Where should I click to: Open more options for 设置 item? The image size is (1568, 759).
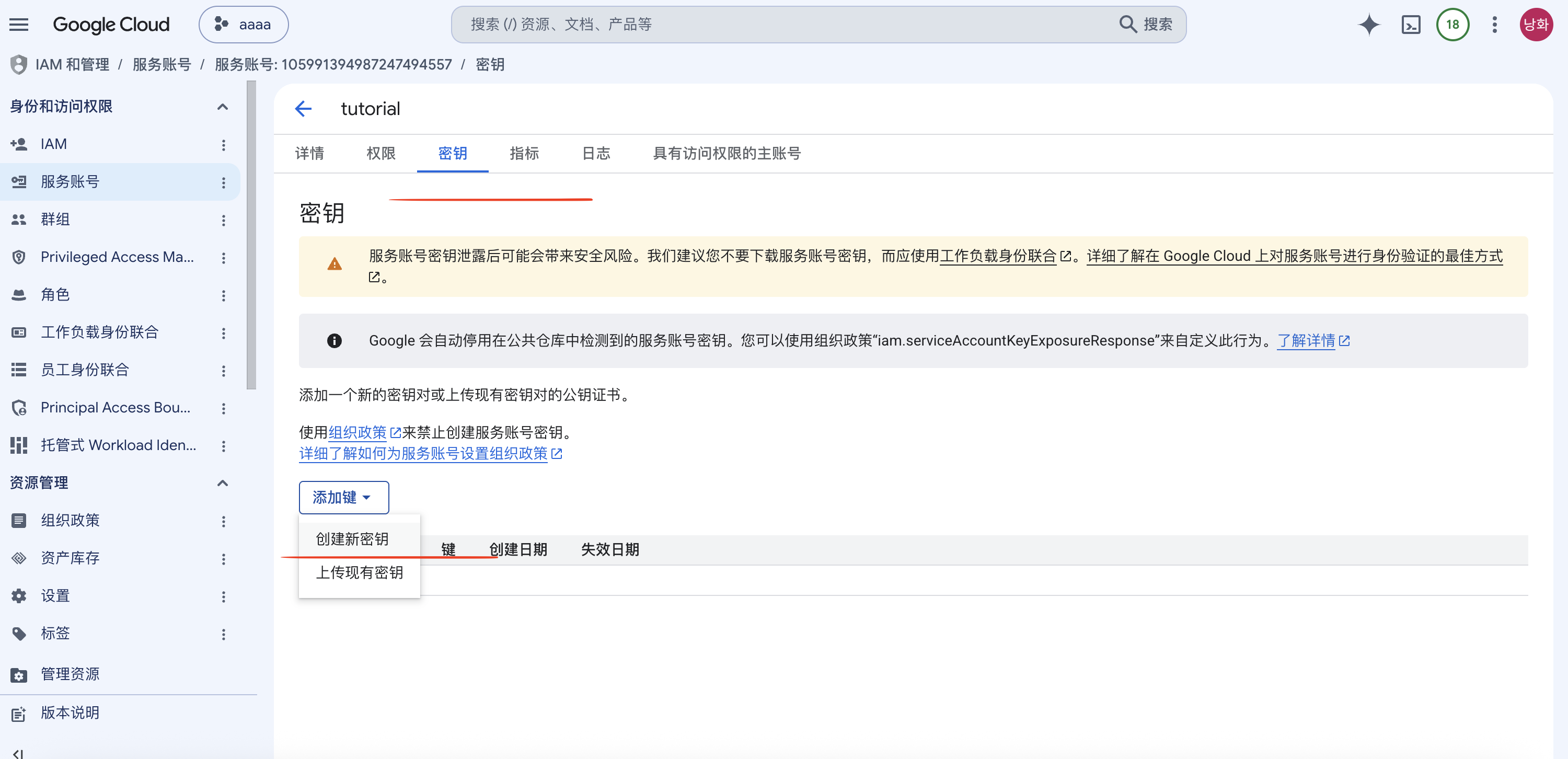click(x=223, y=597)
